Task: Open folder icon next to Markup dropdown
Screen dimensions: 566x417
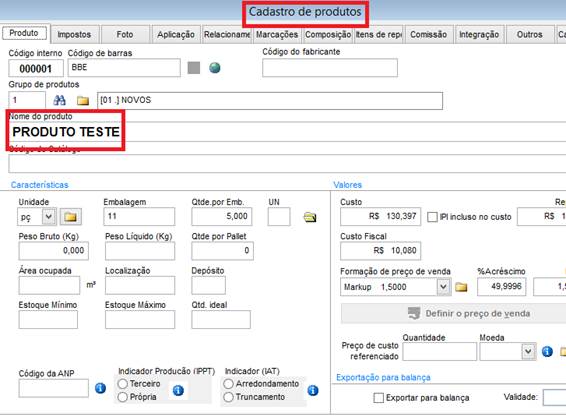Action: tap(461, 287)
